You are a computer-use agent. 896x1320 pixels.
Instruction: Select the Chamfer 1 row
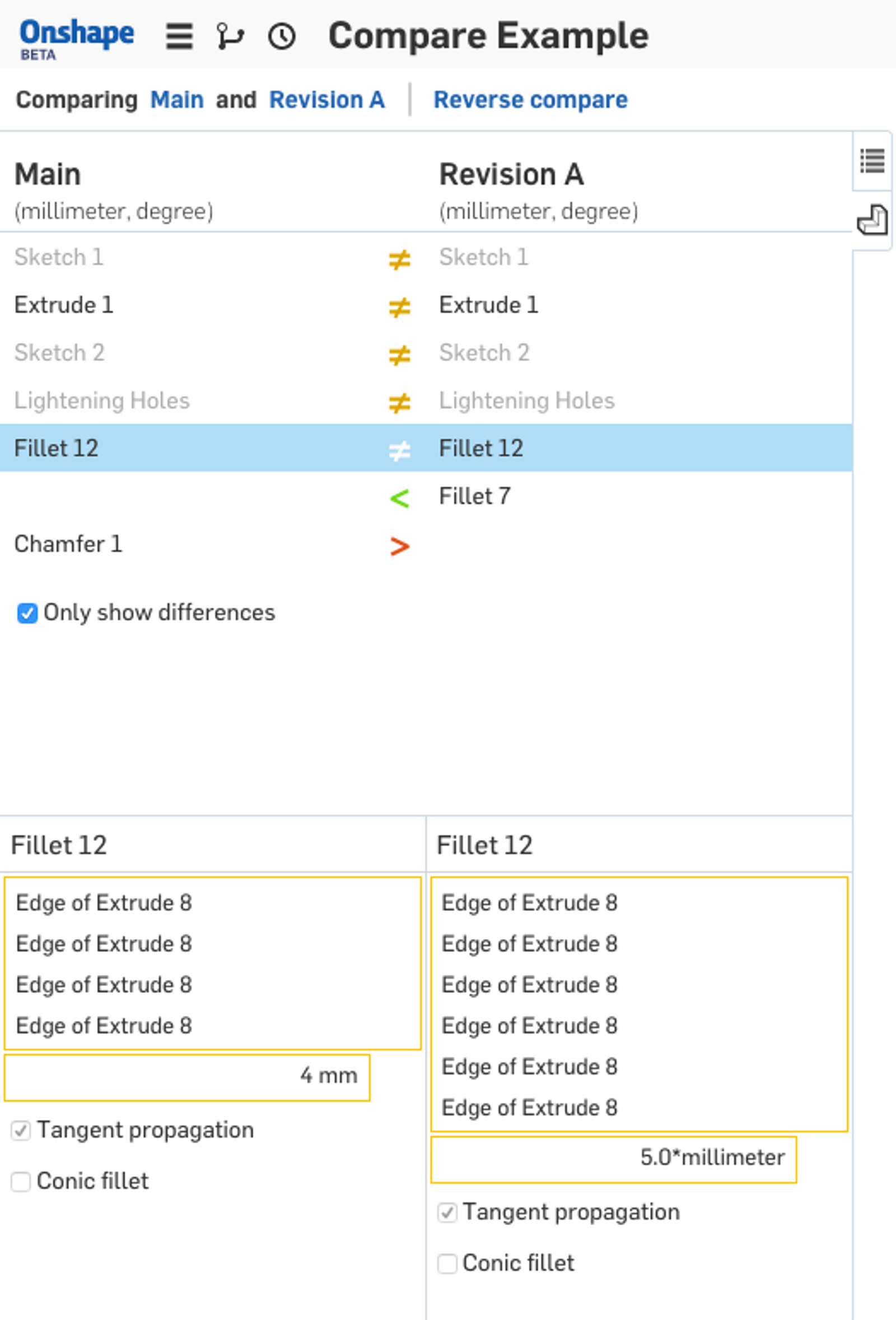(68, 544)
